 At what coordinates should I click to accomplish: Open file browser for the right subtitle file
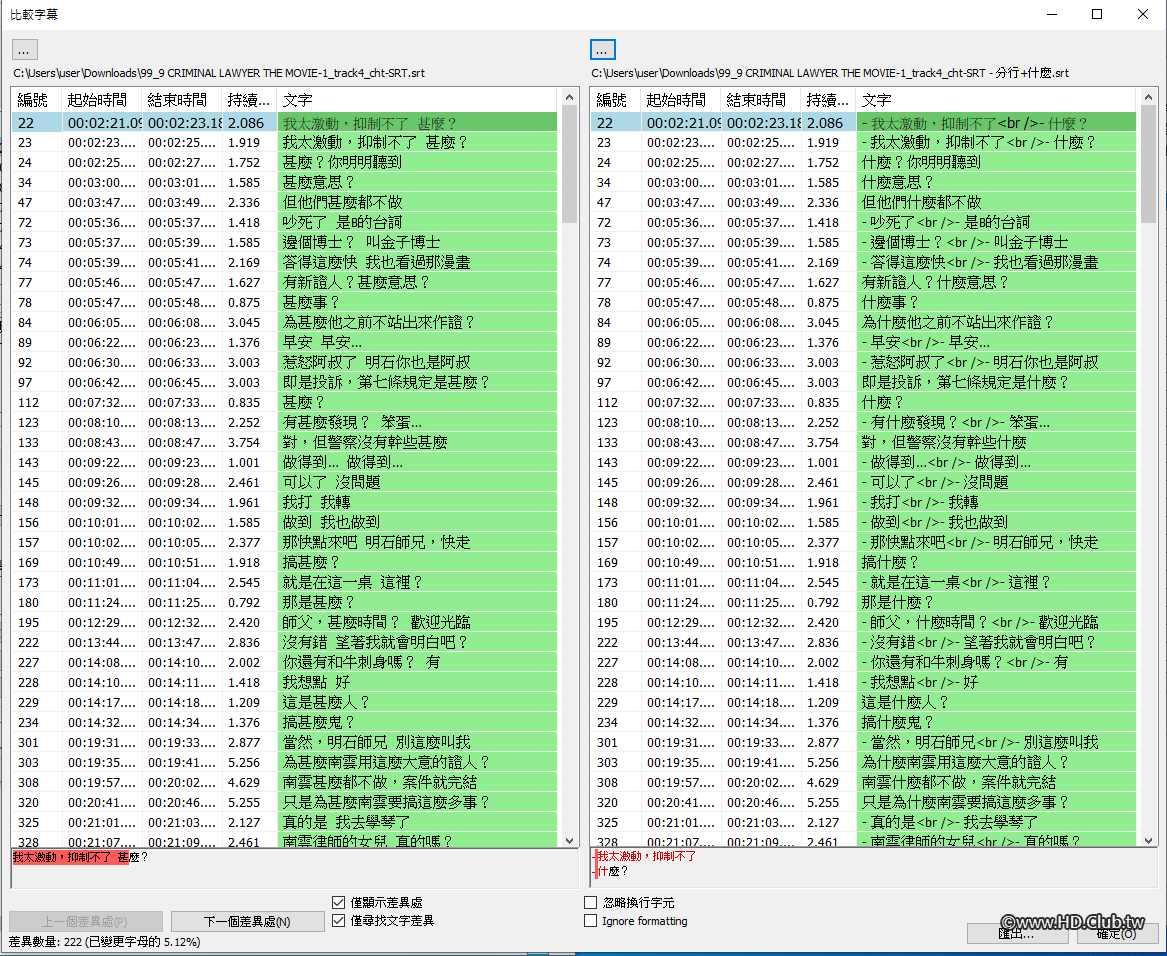click(x=602, y=49)
